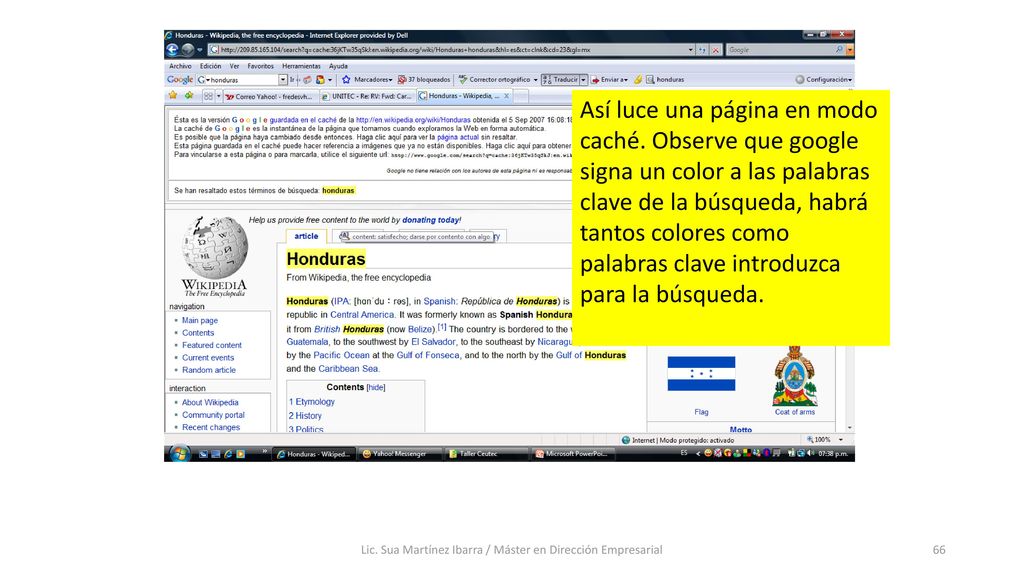Screen dimensions: 1024x576
Task: Expand the Corrector ortográfico dropdown arrow
Action: 536,80
